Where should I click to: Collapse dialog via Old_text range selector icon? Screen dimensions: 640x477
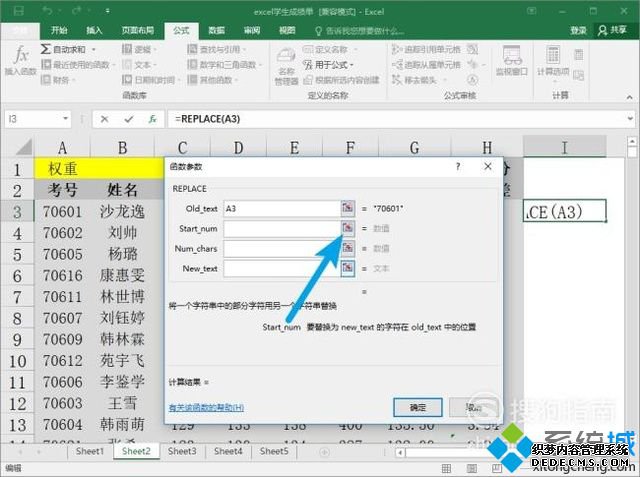point(348,209)
